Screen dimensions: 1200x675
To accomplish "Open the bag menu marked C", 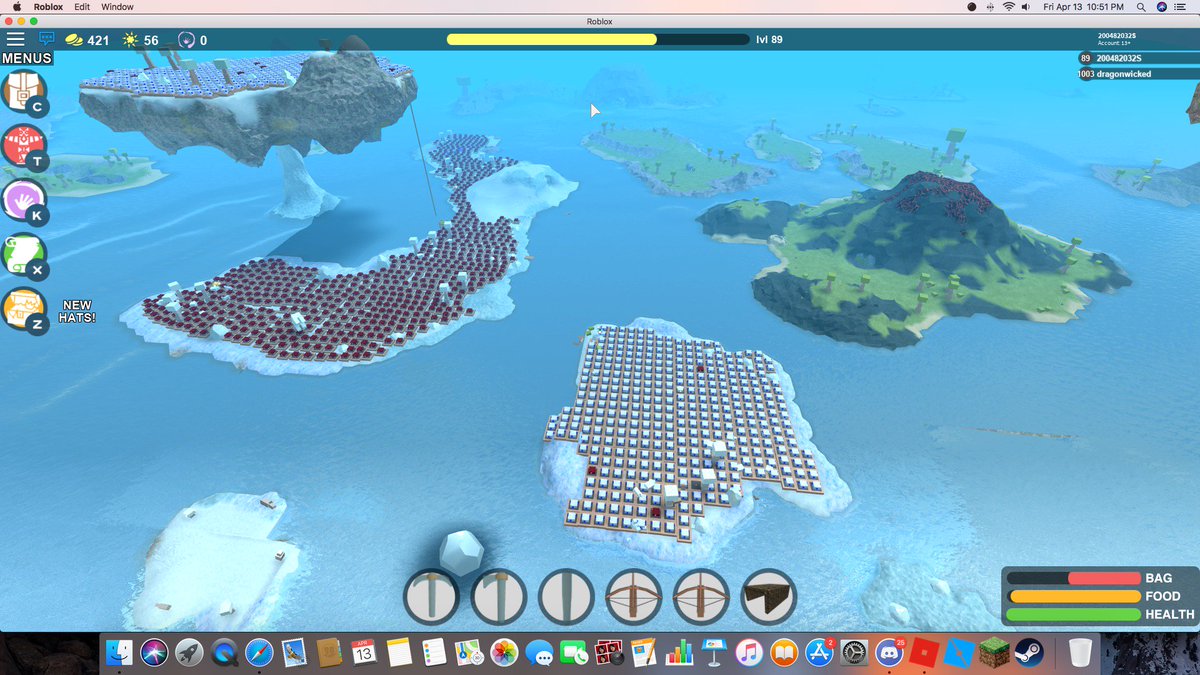I will 22,93.
